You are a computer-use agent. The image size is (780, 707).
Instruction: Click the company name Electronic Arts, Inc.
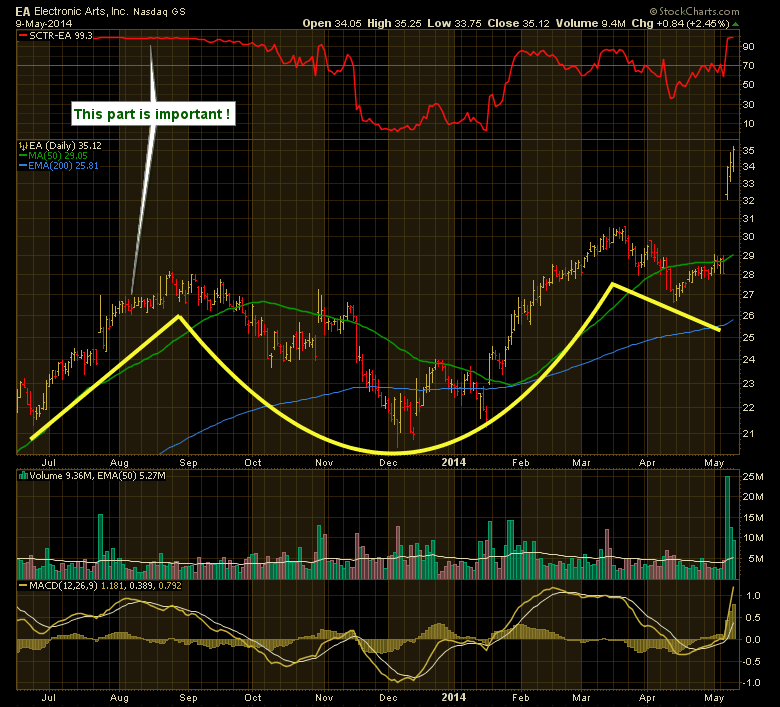coord(81,11)
